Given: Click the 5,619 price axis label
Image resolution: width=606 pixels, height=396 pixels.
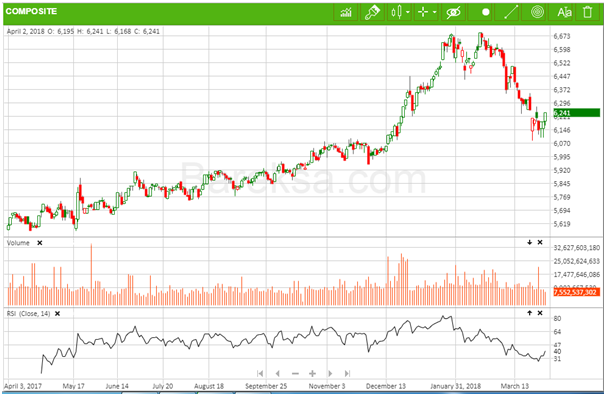Looking at the screenshot, I should click(562, 224).
